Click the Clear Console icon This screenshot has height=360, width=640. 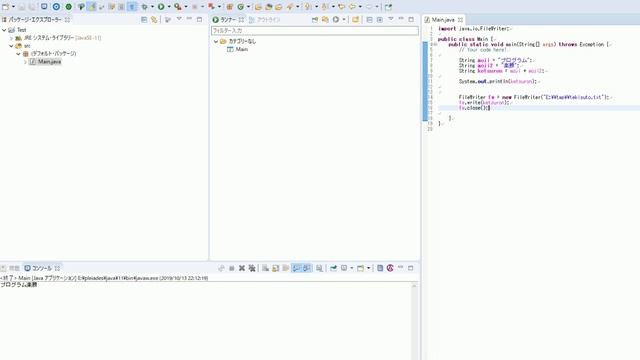tap(265, 268)
